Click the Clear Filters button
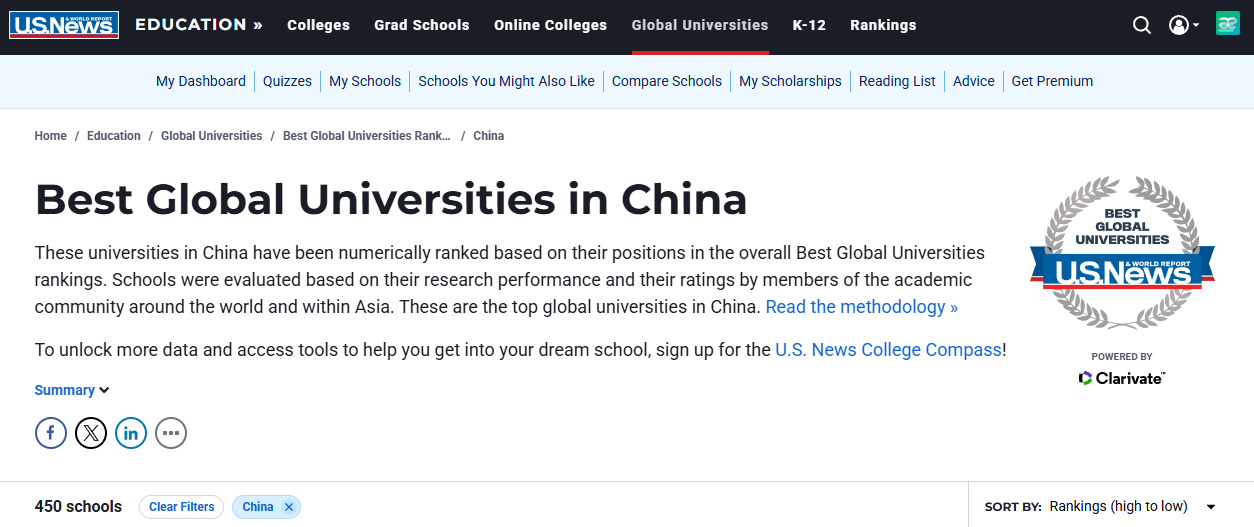The width and height of the screenshot is (1254, 527). coord(181,507)
